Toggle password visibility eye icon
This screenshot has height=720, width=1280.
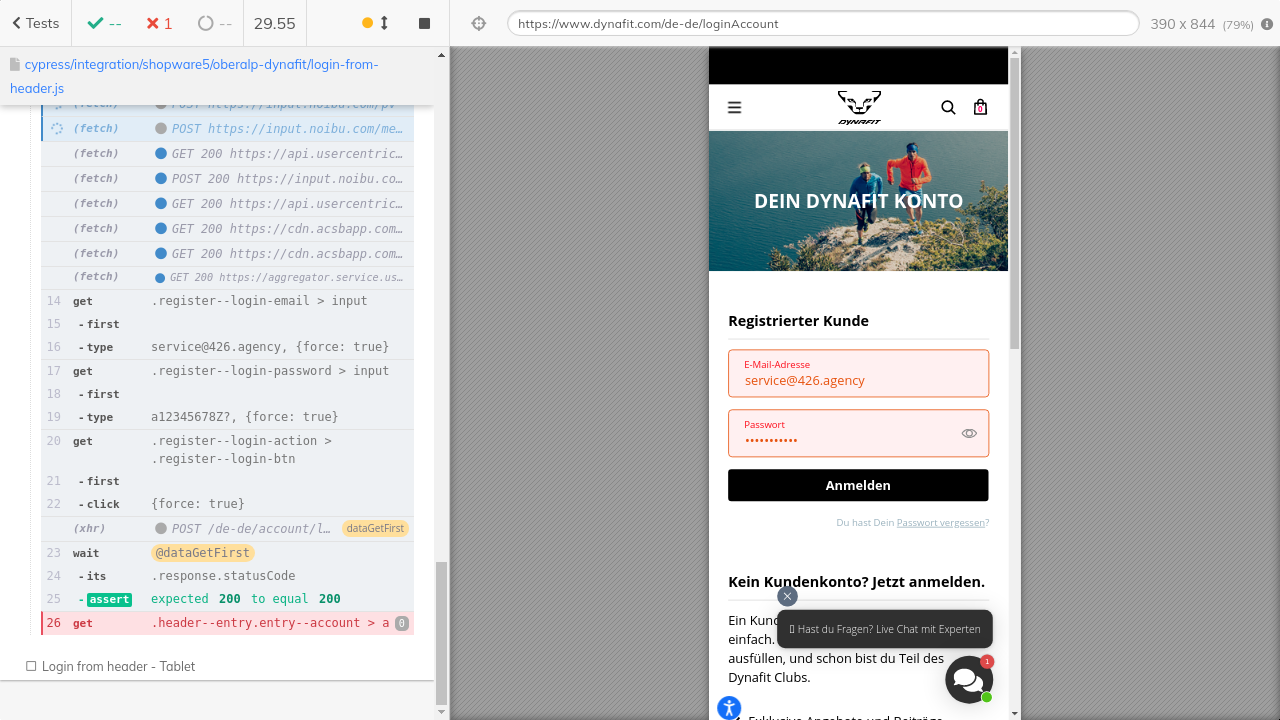pyautogui.click(x=968, y=433)
